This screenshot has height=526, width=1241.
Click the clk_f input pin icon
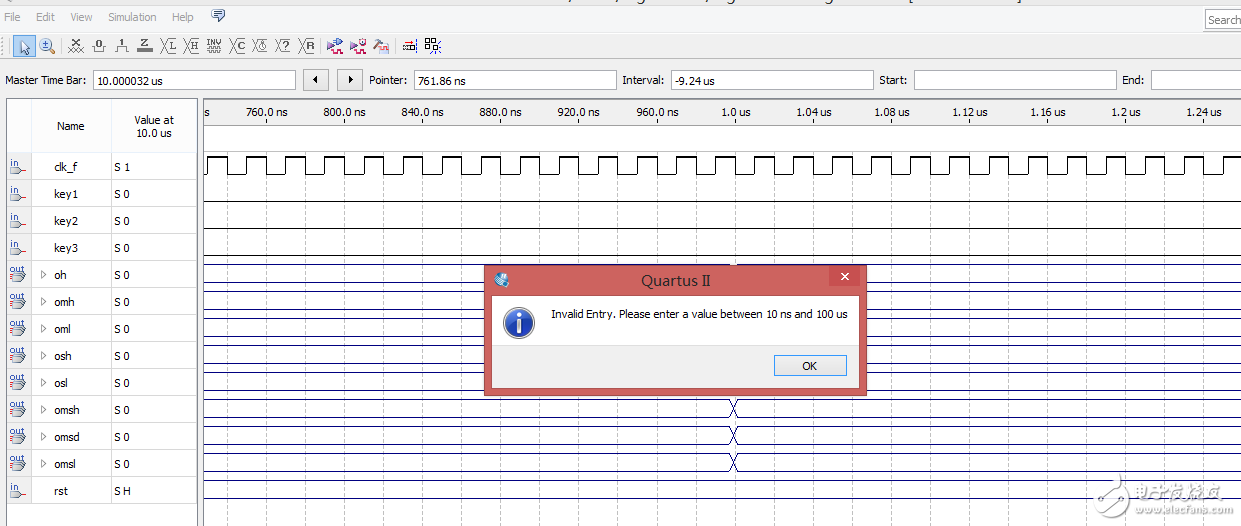[x=18, y=167]
